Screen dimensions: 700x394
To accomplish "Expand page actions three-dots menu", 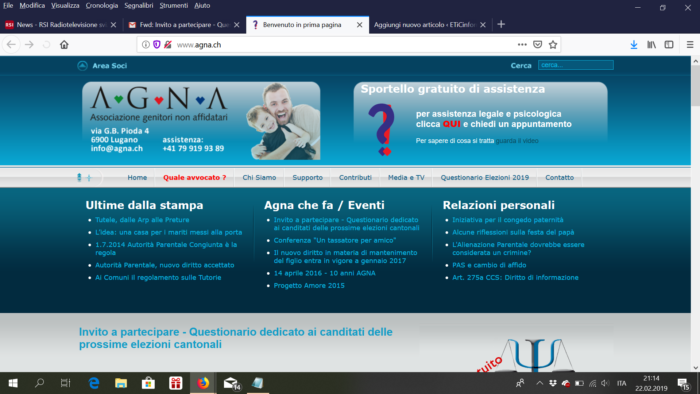I will click(x=522, y=45).
